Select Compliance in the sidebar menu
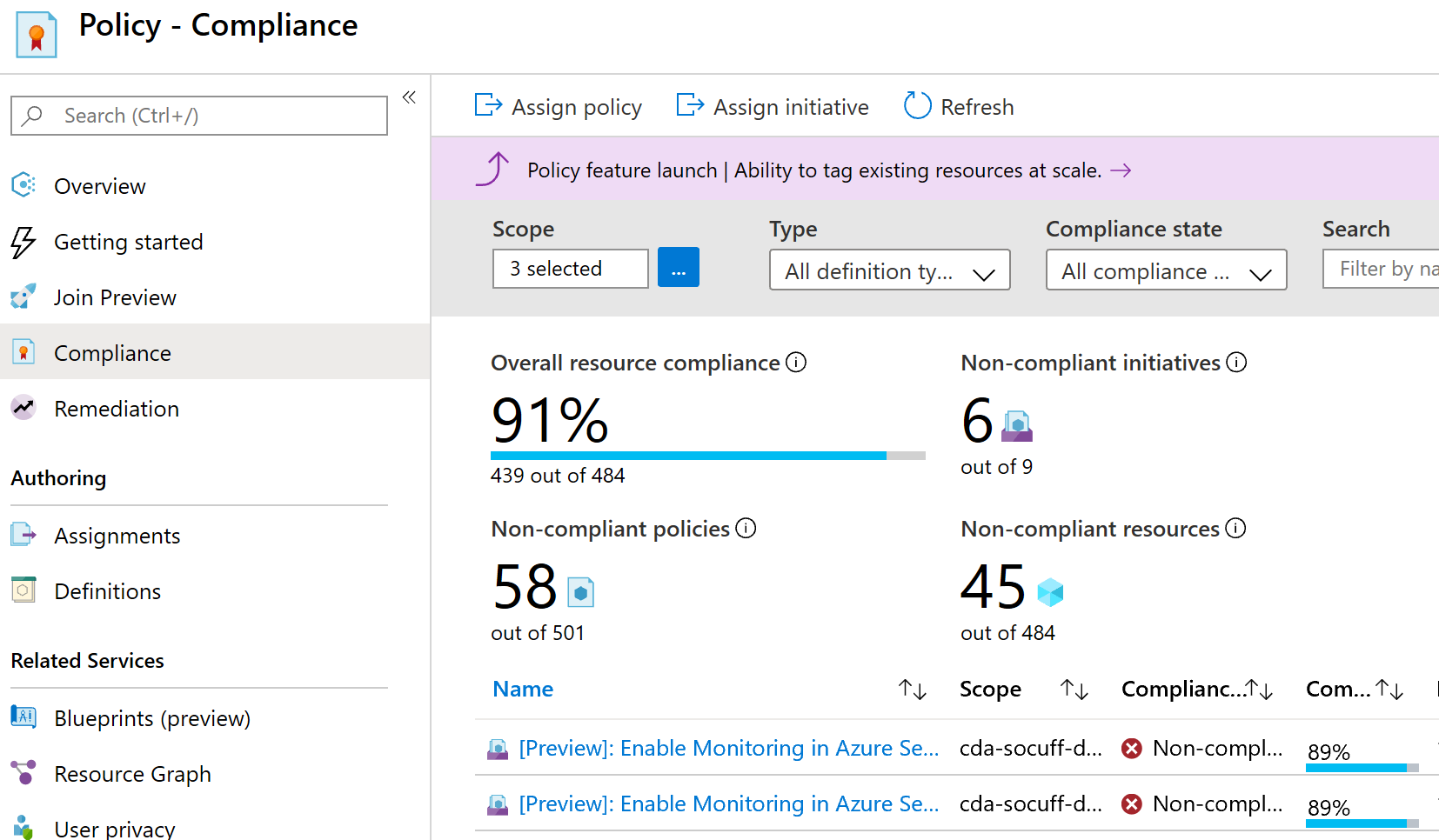Screen dimensions: 1439x840 pyautogui.click(x=112, y=352)
